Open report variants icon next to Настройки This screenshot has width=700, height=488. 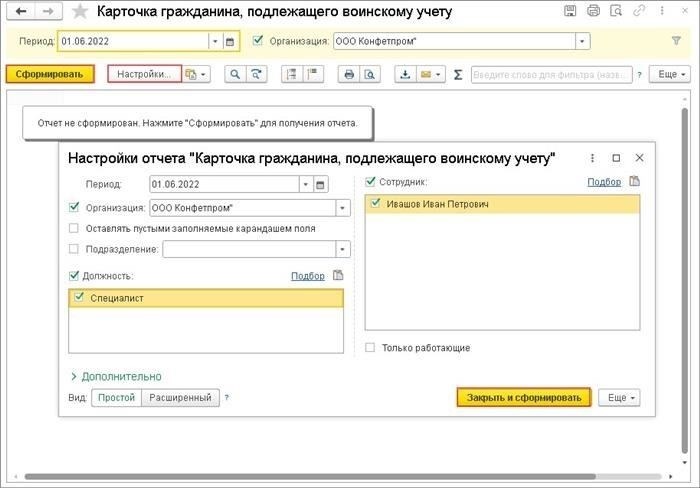pyautogui.click(x=191, y=75)
